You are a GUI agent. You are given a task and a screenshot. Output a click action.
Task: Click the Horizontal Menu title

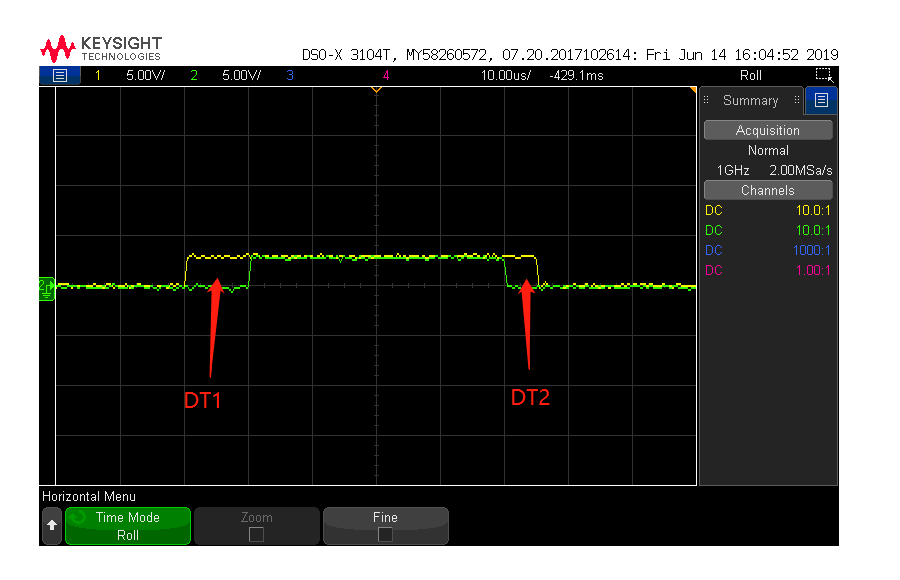coord(89,496)
